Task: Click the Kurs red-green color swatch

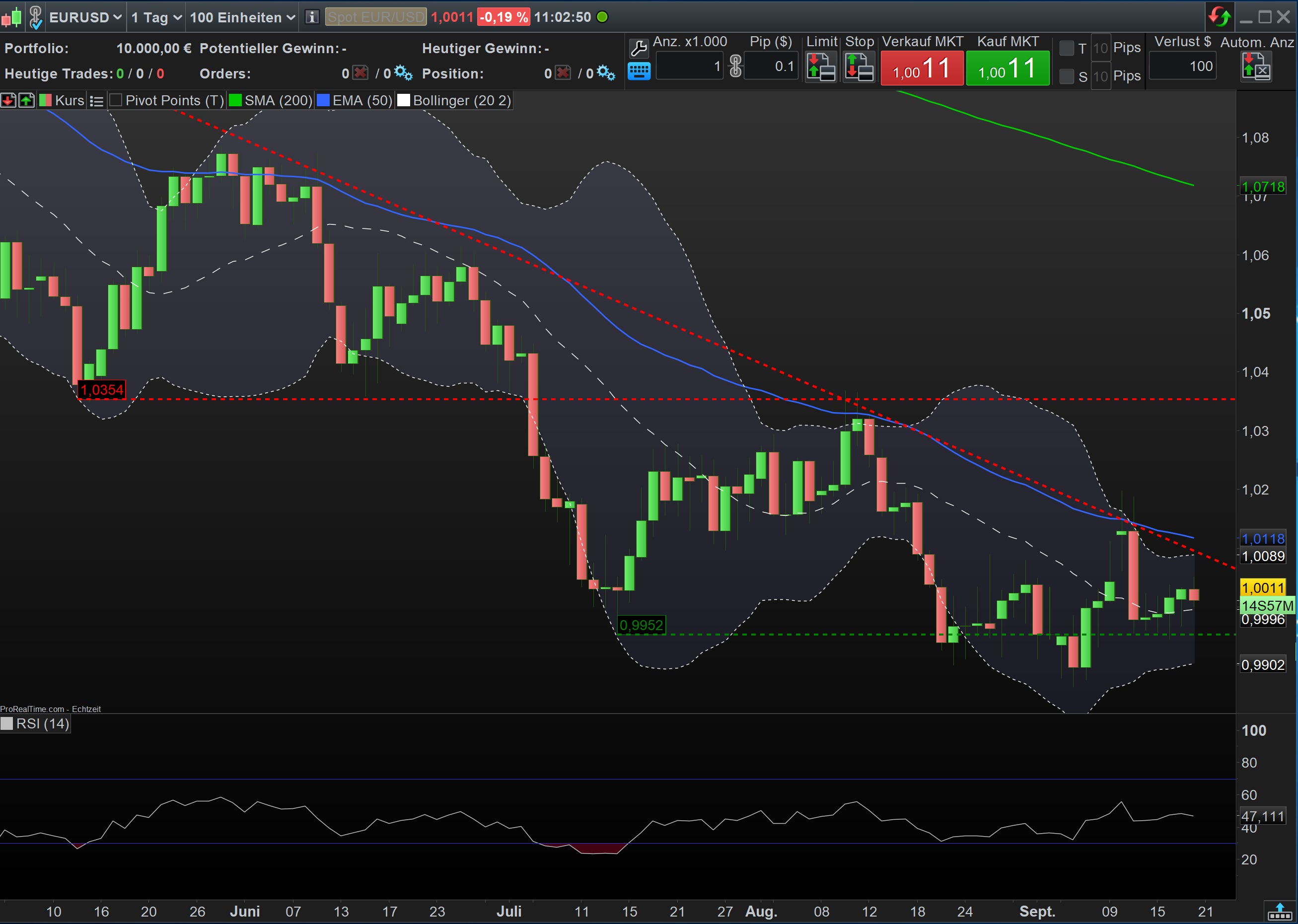Action: point(46,101)
